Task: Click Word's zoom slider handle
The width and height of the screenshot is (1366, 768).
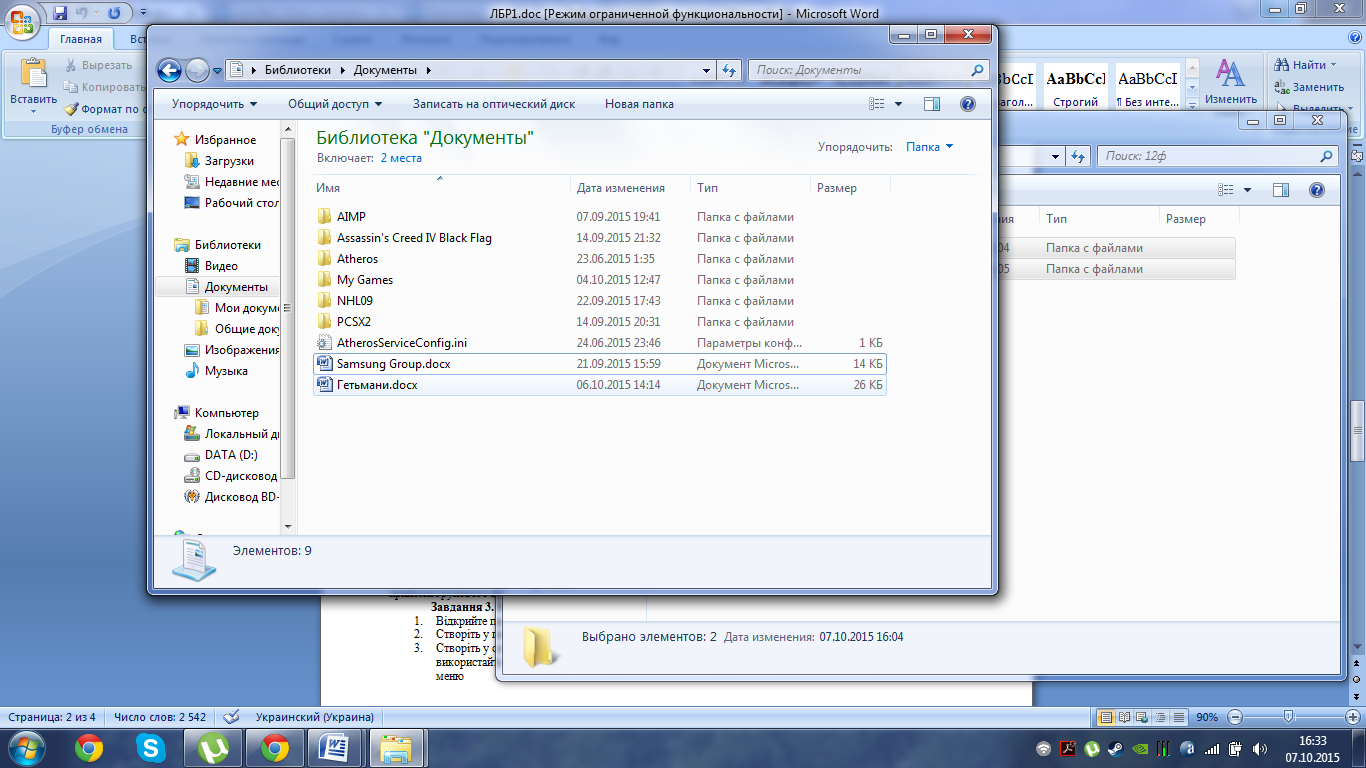Action: [x=1289, y=717]
